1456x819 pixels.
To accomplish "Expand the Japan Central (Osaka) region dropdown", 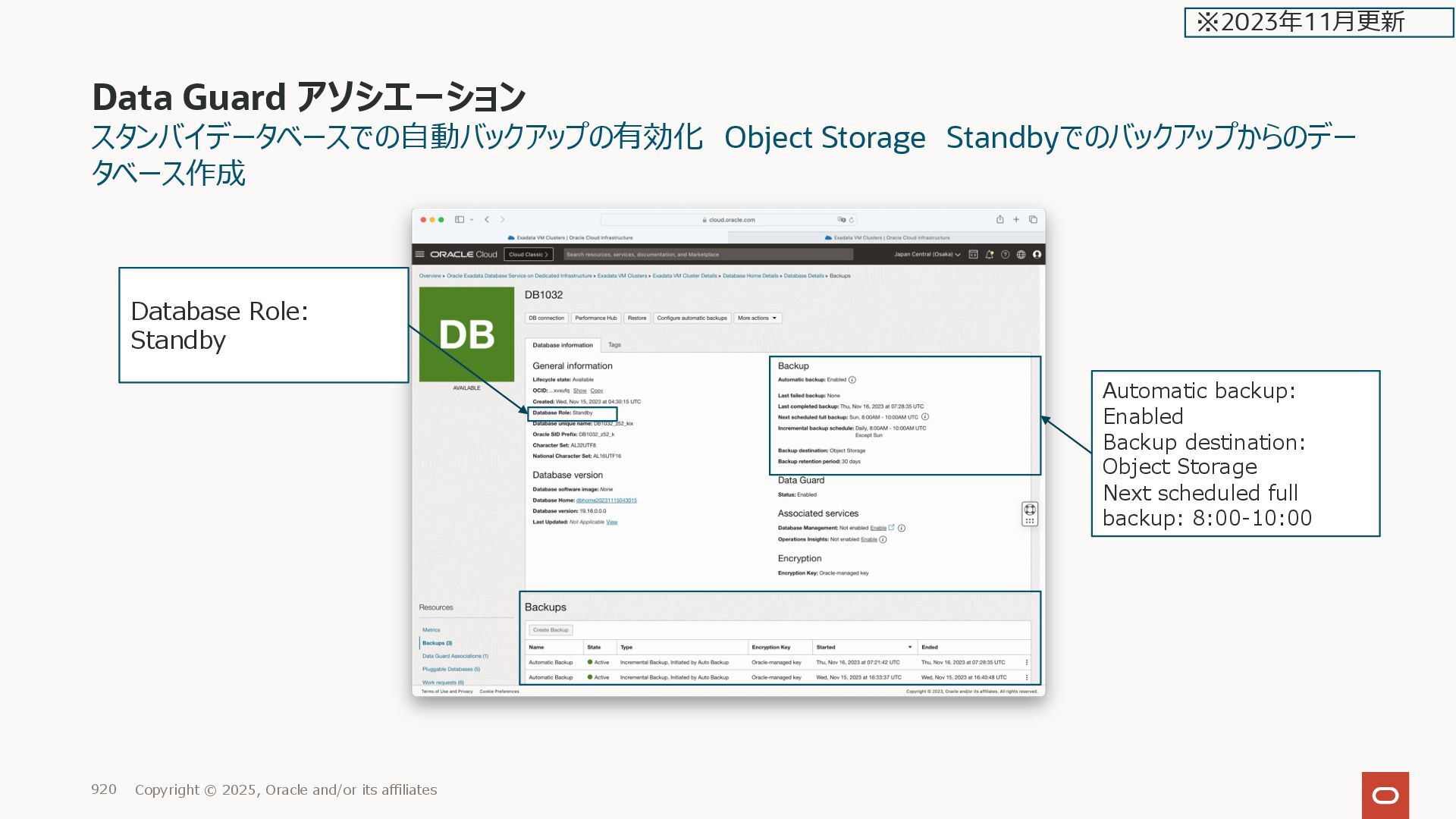I will coord(927,255).
